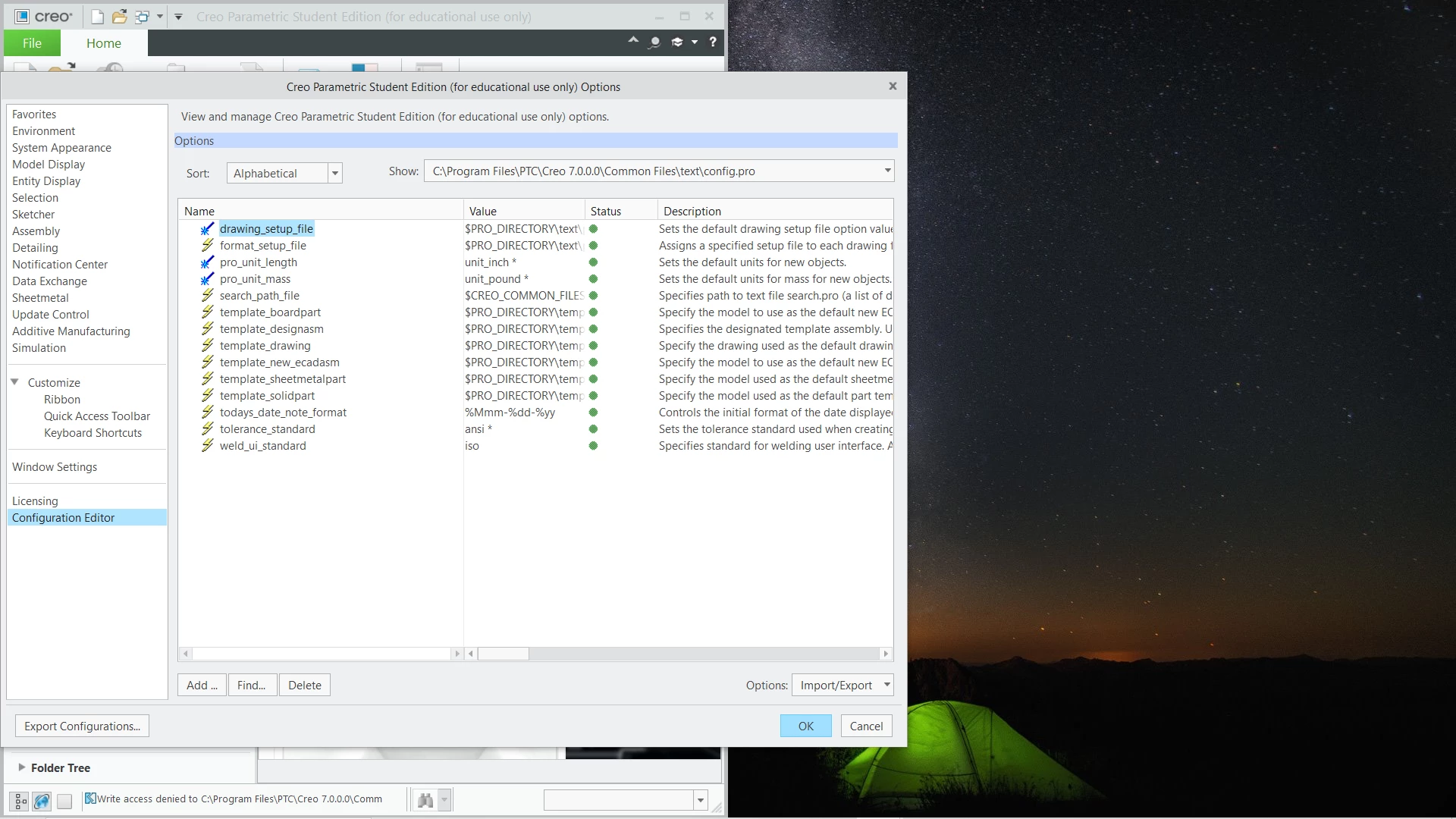1456x819 pixels.
Task: Click the Help question mark icon
Action: coord(713,42)
